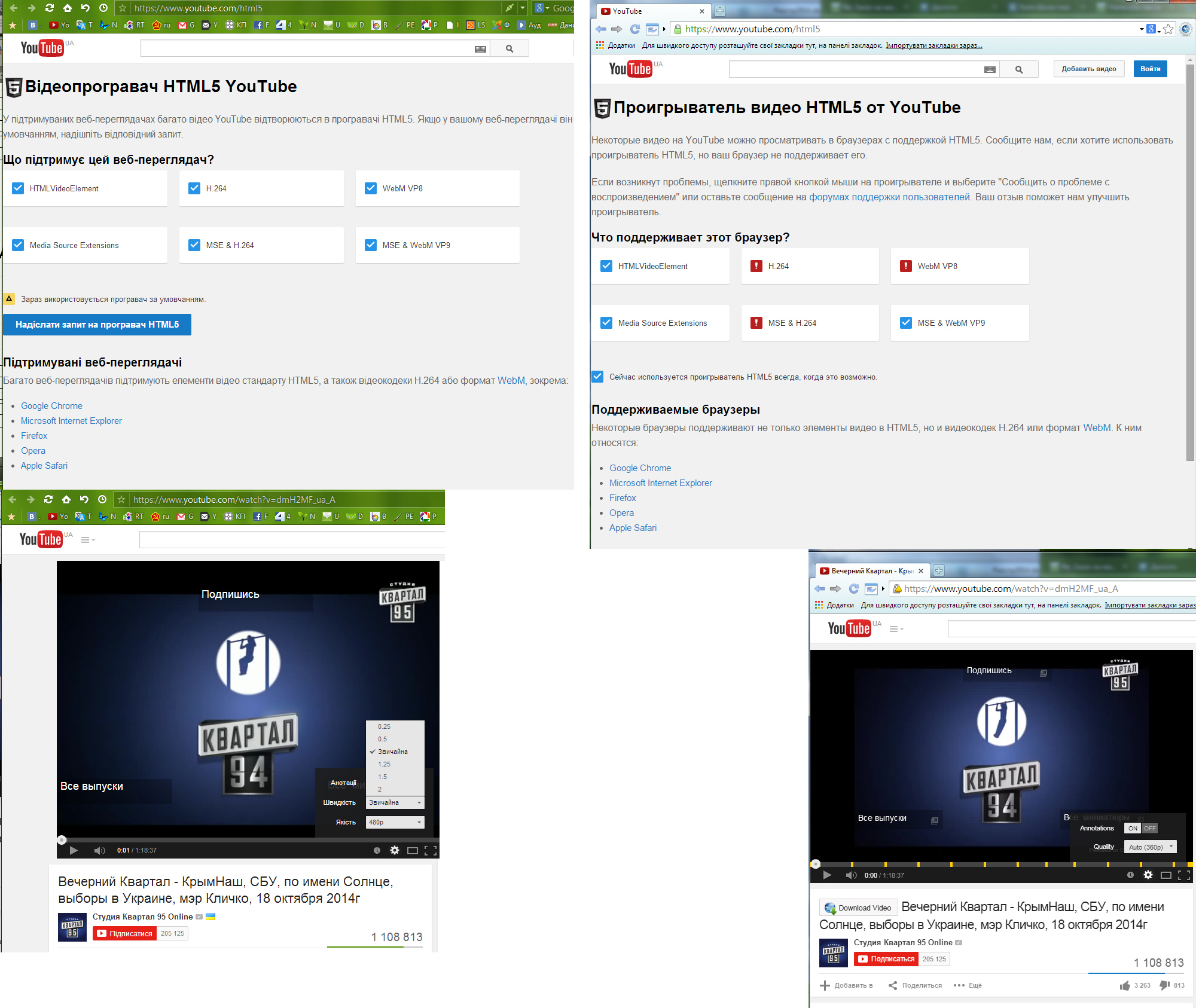The height and width of the screenshot is (1008, 1196).
Task: Turn Annotations ON in Chrome player
Action: point(1133,828)
